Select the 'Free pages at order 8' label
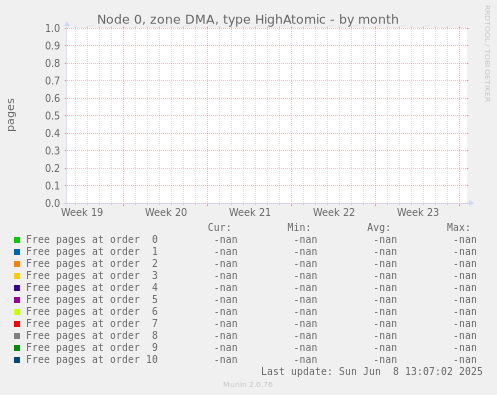Screen dimensions: 497x395 [x=92, y=336]
